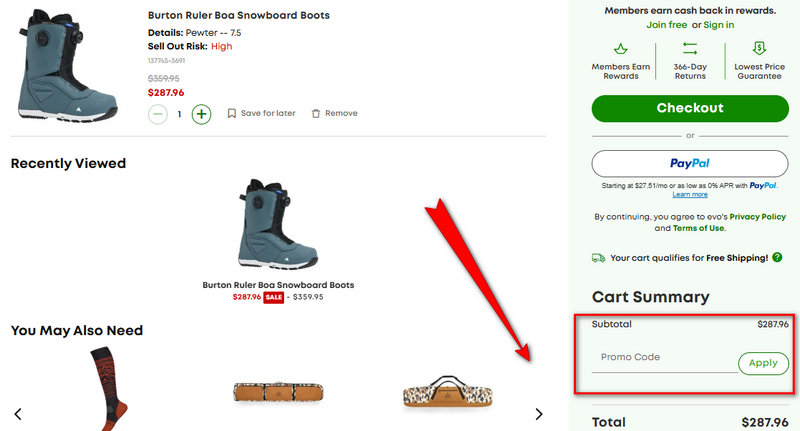Click the Remove trash icon
The width and height of the screenshot is (800, 431).
pyautogui.click(x=316, y=114)
